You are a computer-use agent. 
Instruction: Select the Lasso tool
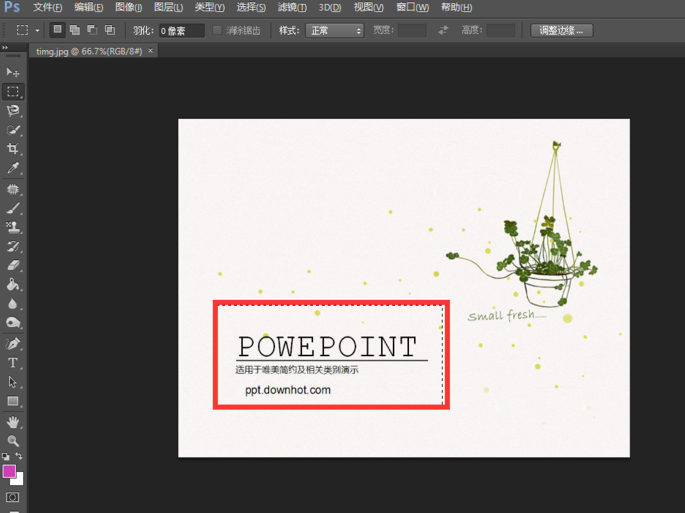click(x=13, y=111)
